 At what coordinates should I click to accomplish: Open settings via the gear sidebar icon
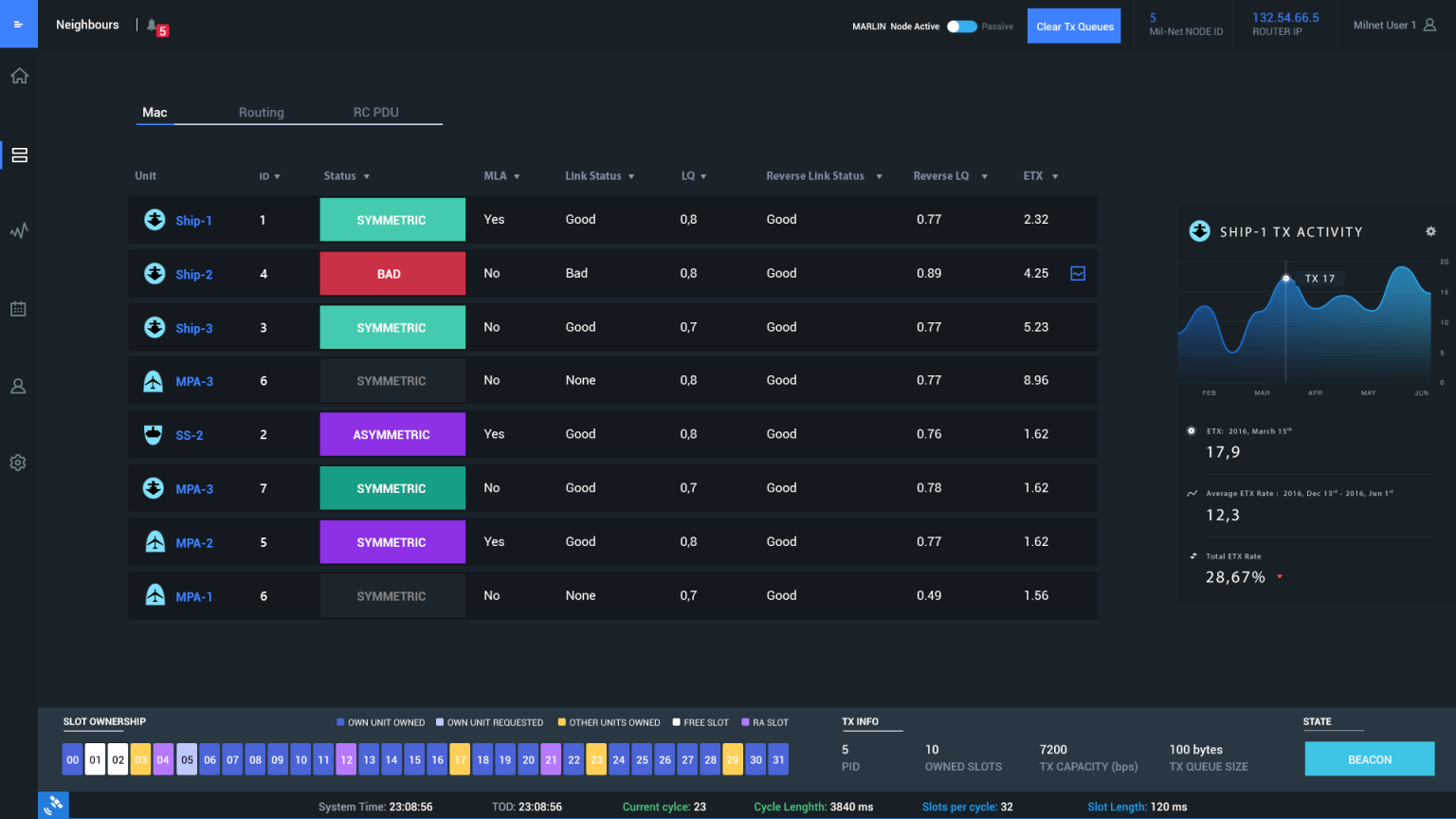tap(19, 463)
